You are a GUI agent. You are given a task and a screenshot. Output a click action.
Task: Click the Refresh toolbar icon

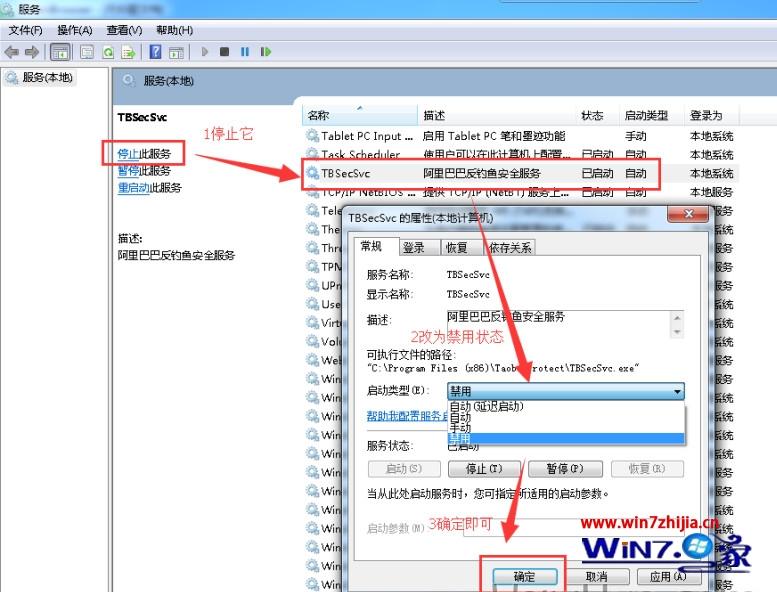108,52
